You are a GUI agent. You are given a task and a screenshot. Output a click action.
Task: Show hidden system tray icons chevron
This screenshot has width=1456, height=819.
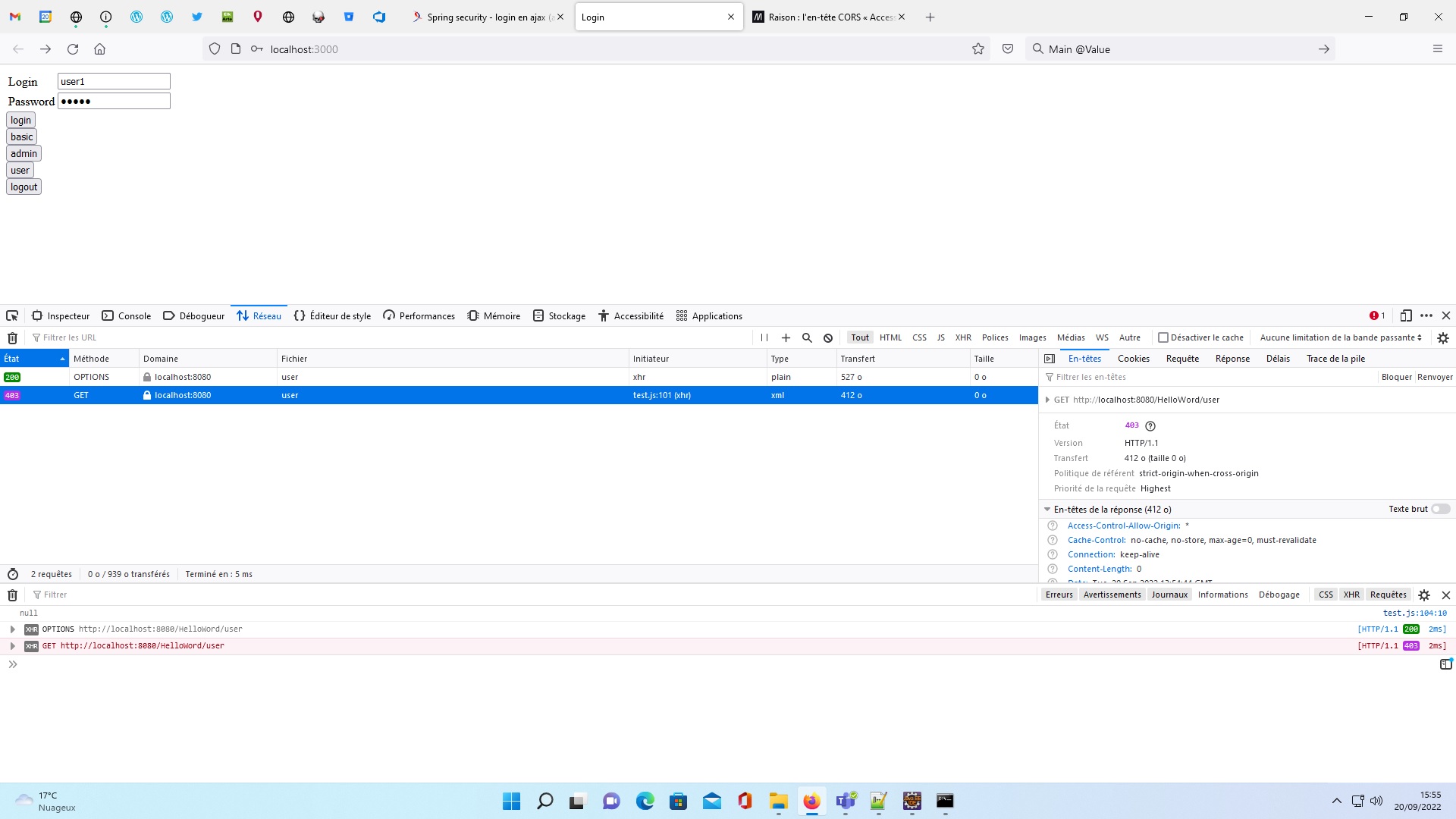click(1336, 801)
